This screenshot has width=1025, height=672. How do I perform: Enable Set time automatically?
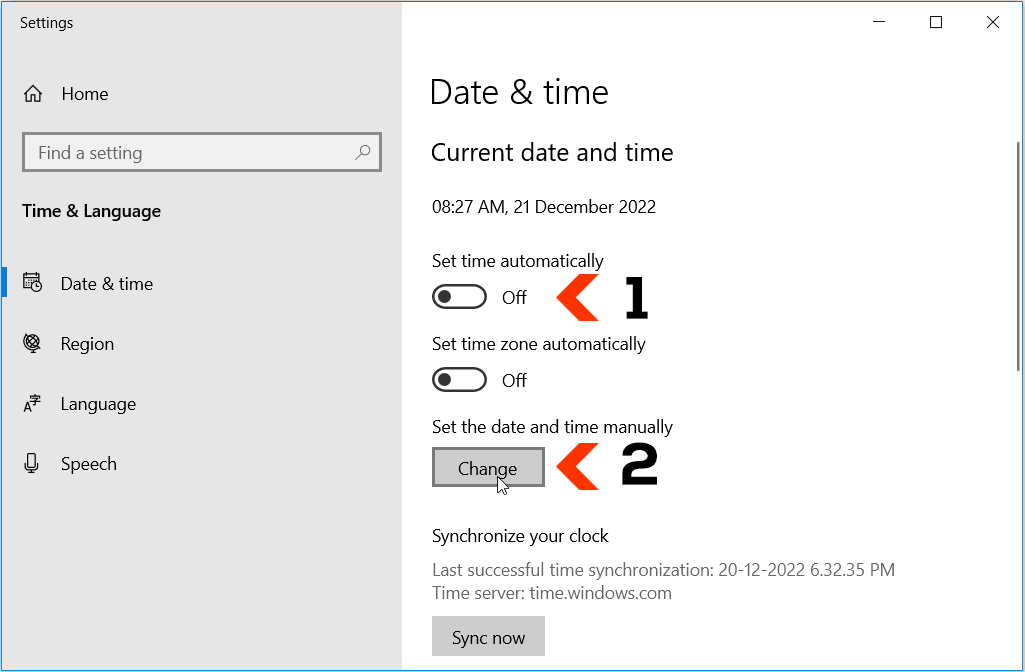(x=459, y=296)
